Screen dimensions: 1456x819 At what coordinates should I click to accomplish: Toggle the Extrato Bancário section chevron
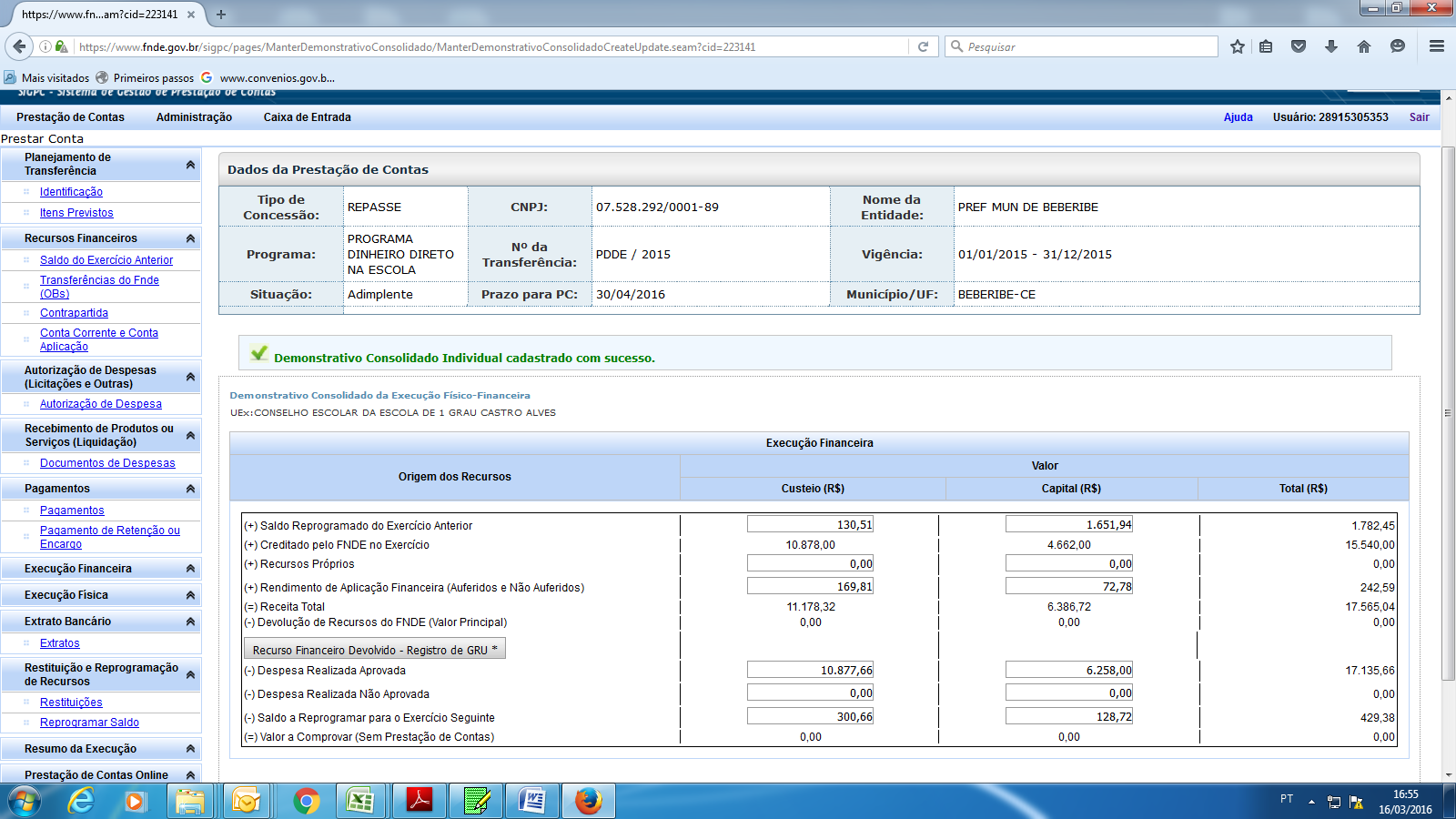pos(190,622)
